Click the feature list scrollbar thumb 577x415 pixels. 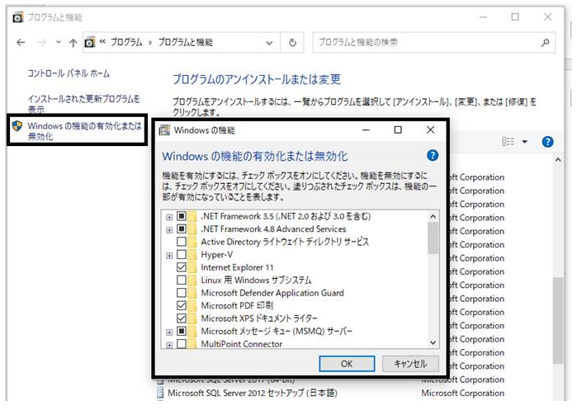click(433, 238)
